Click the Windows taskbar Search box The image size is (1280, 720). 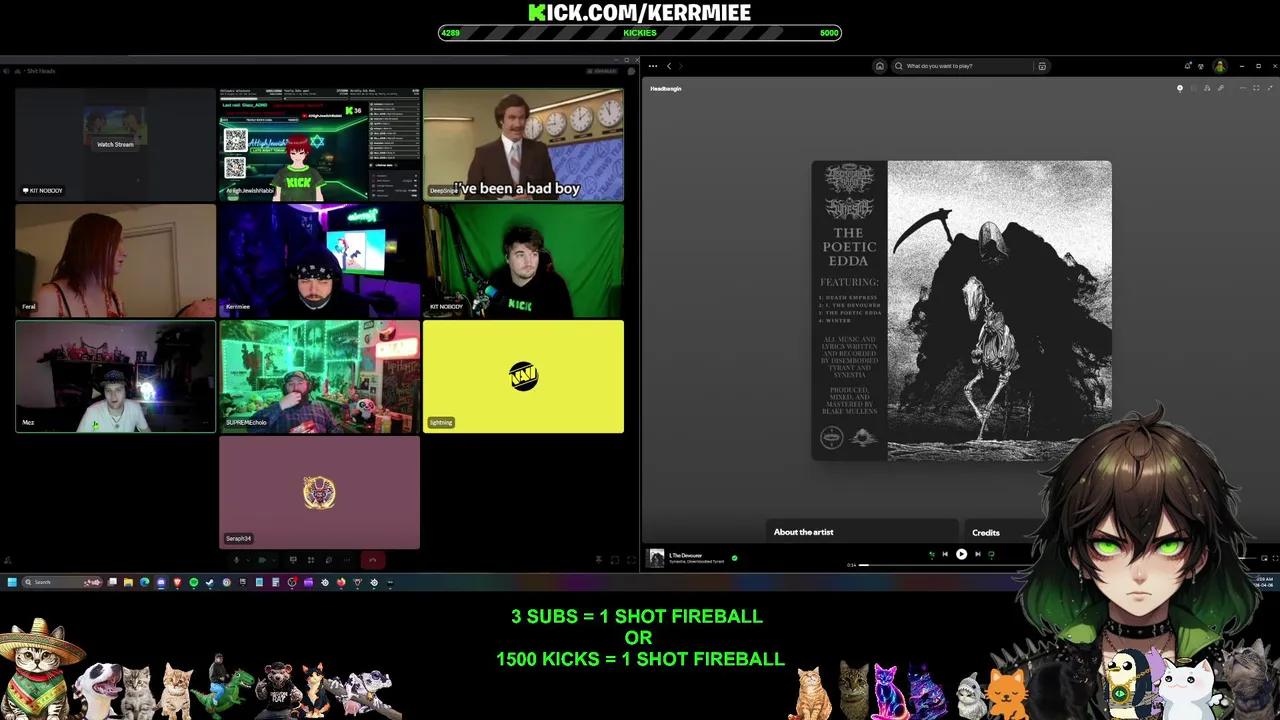(62, 582)
